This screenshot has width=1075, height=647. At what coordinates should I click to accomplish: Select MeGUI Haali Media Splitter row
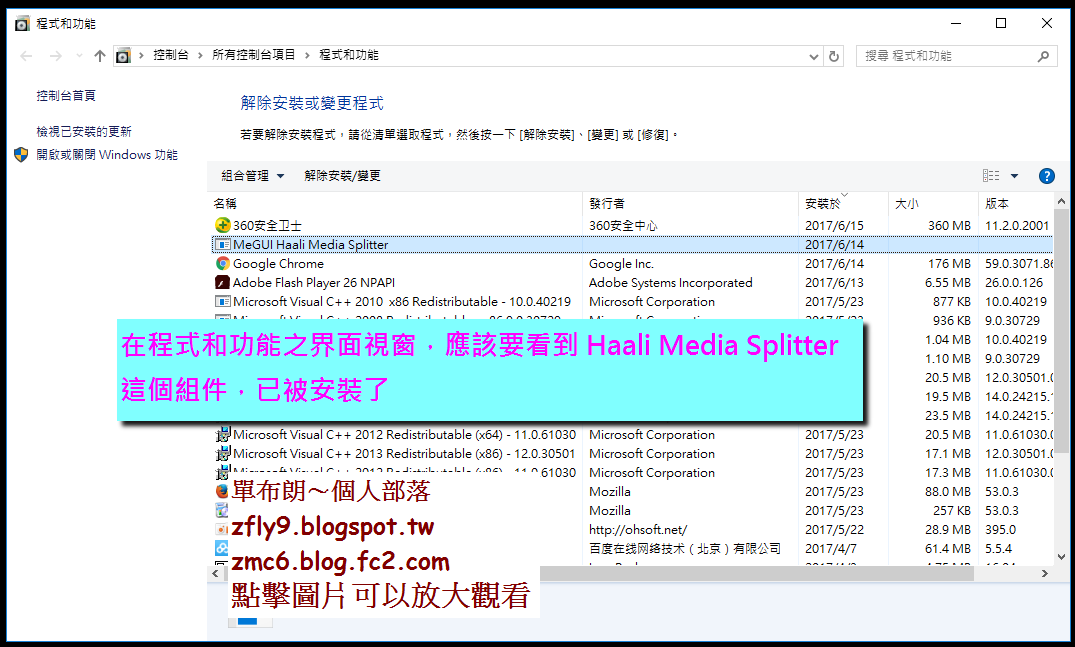click(x=632, y=245)
